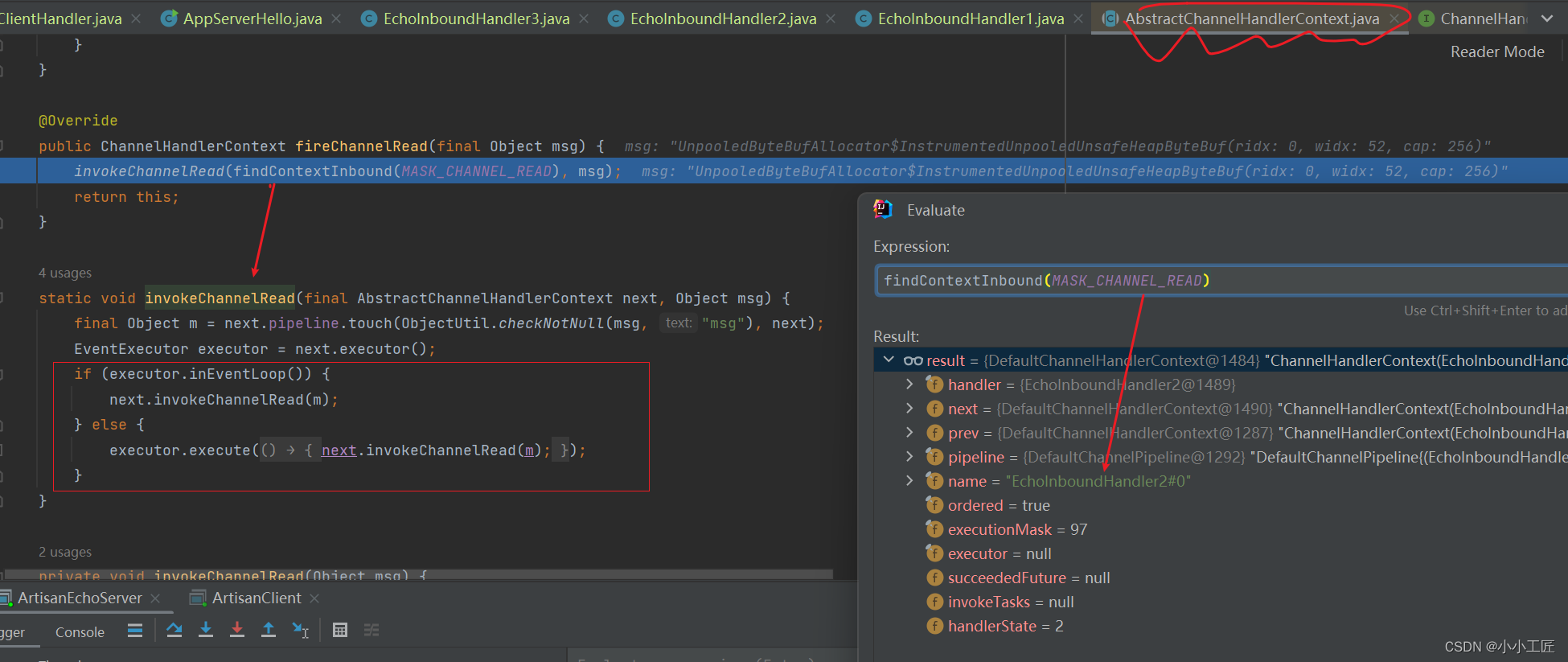Click into the Expression input field
The width and height of the screenshot is (1568, 662).
(1222, 280)
